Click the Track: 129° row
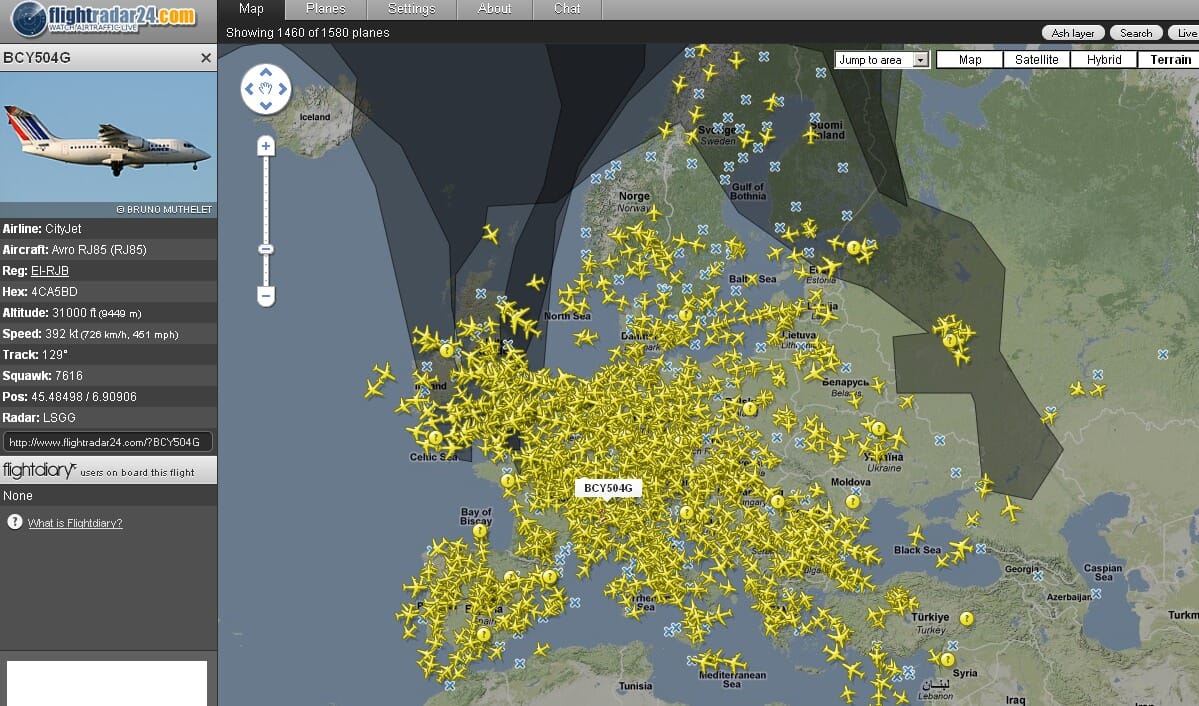 (109, 355)
